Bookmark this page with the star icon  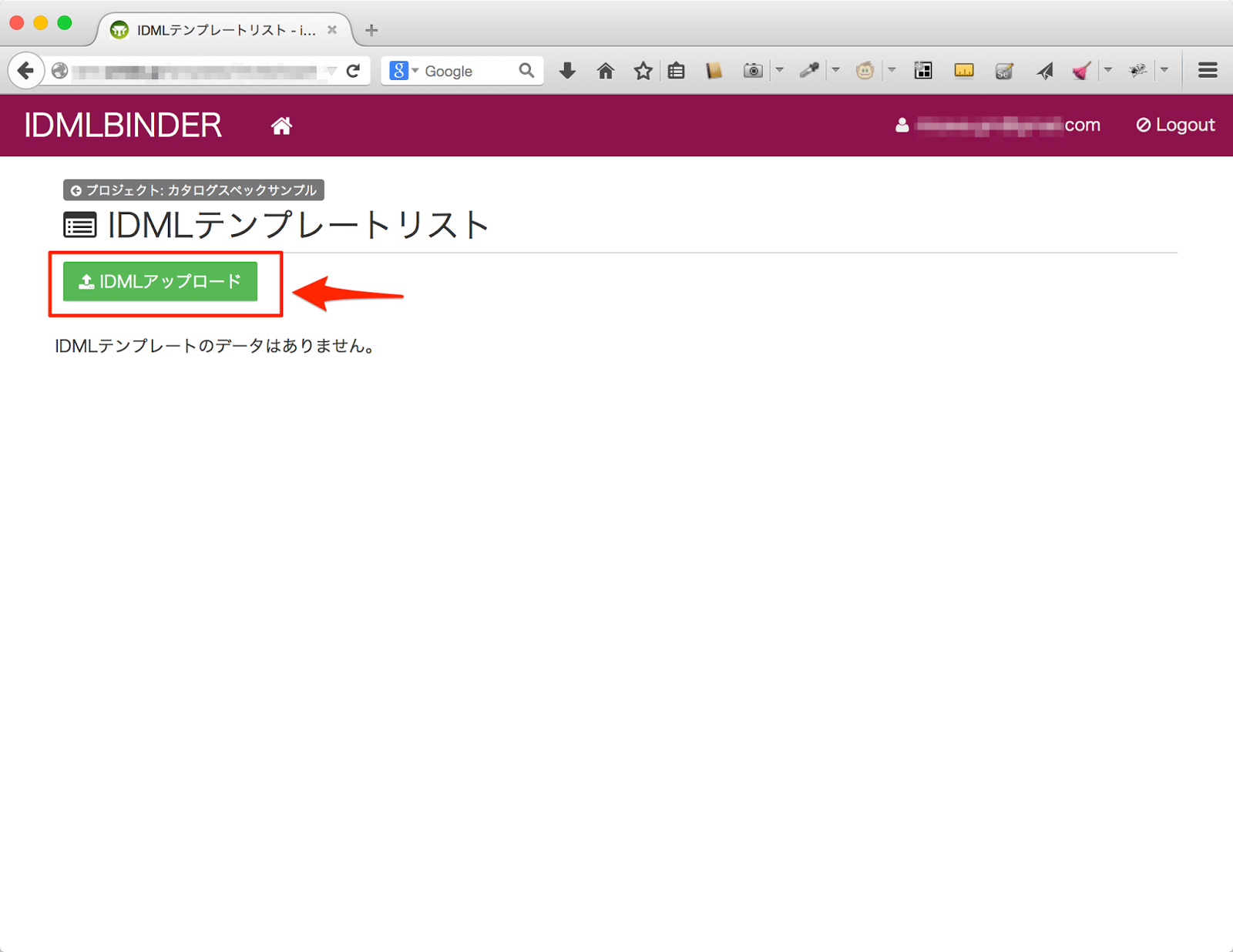click(643, 70)
